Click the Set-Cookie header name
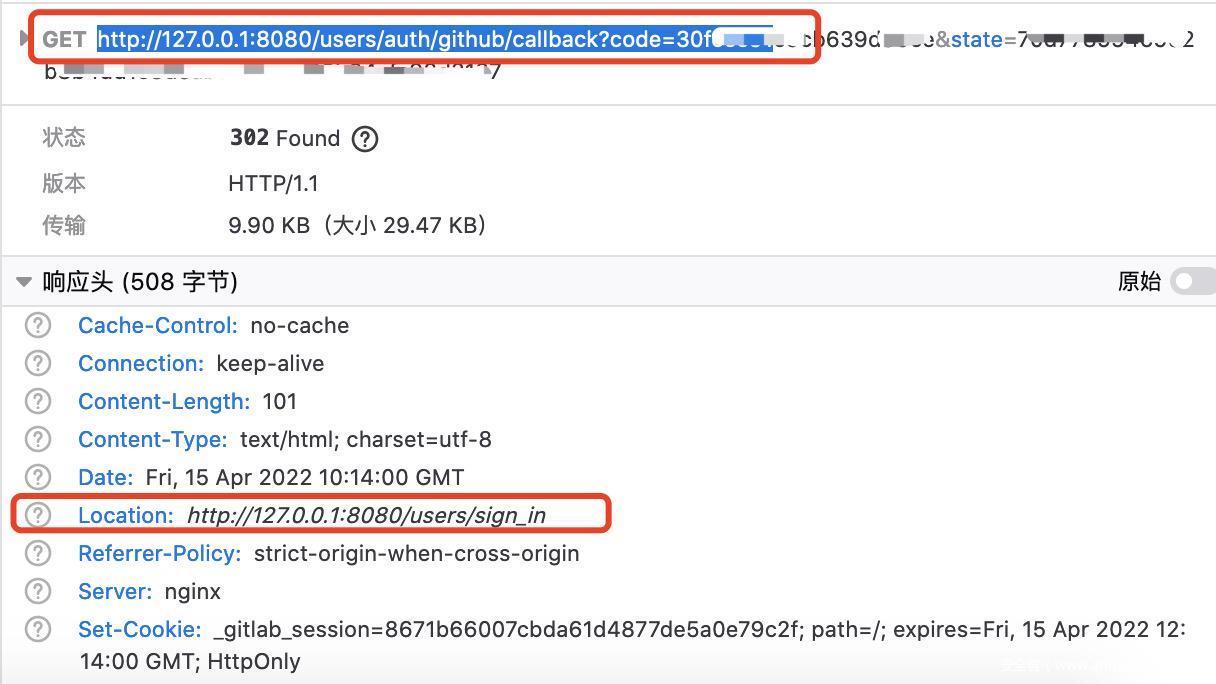This screenshot has width=1216, height=684. coord(140,629)
